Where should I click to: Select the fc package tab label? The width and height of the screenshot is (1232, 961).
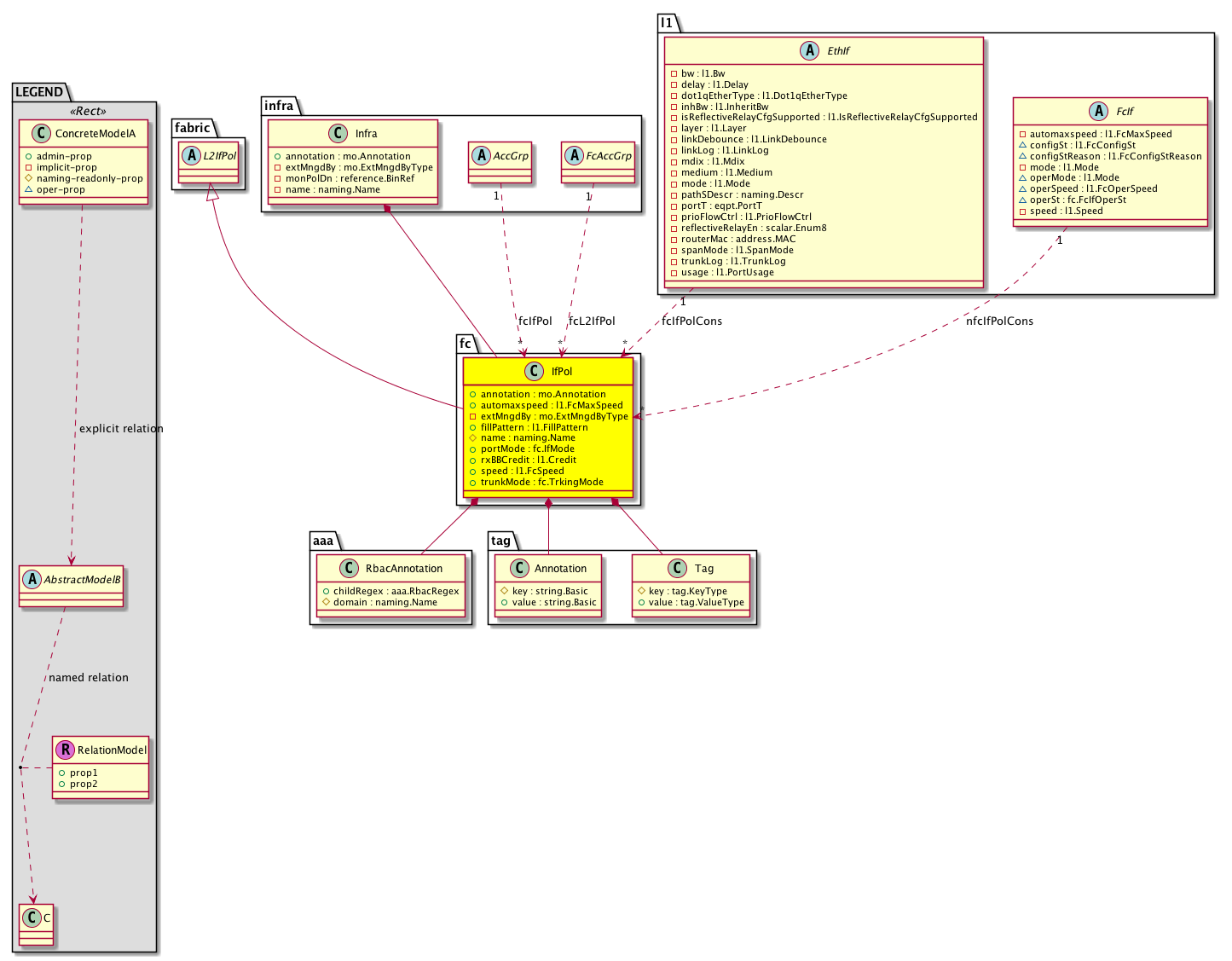point(466,344)
